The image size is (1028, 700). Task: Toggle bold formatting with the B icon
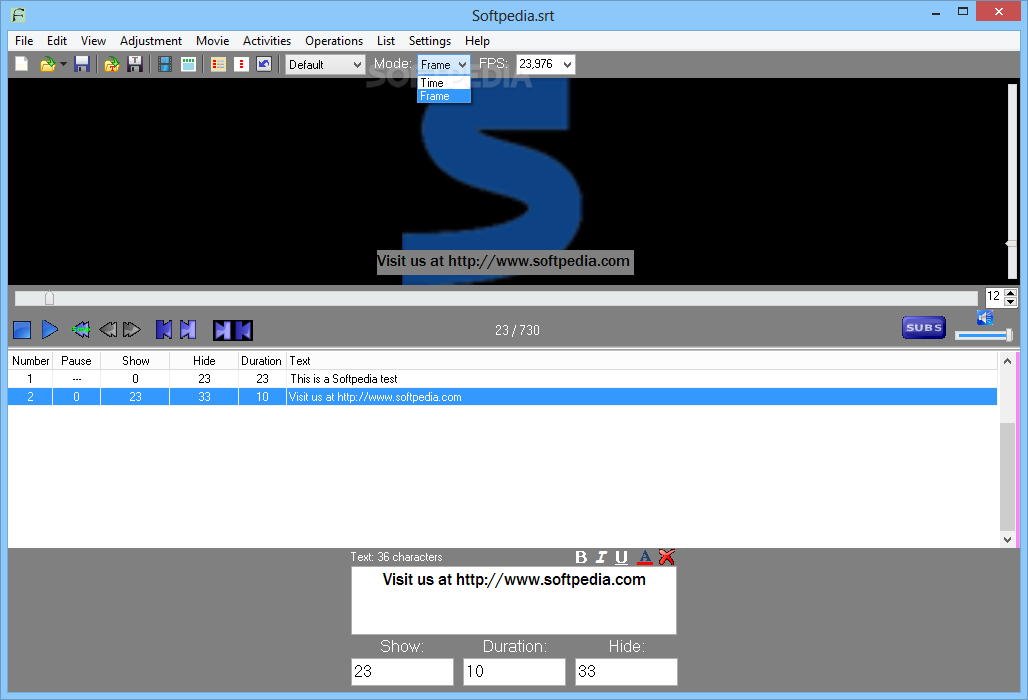(x=581, y=557)
